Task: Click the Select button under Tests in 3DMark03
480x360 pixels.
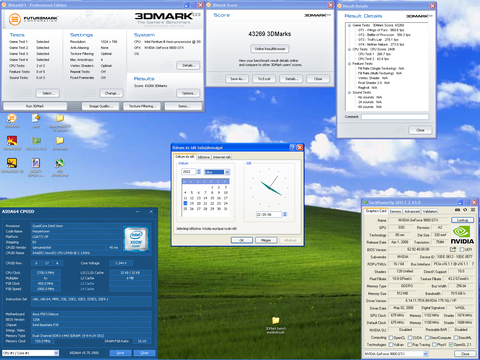Action: click(48, 93)
